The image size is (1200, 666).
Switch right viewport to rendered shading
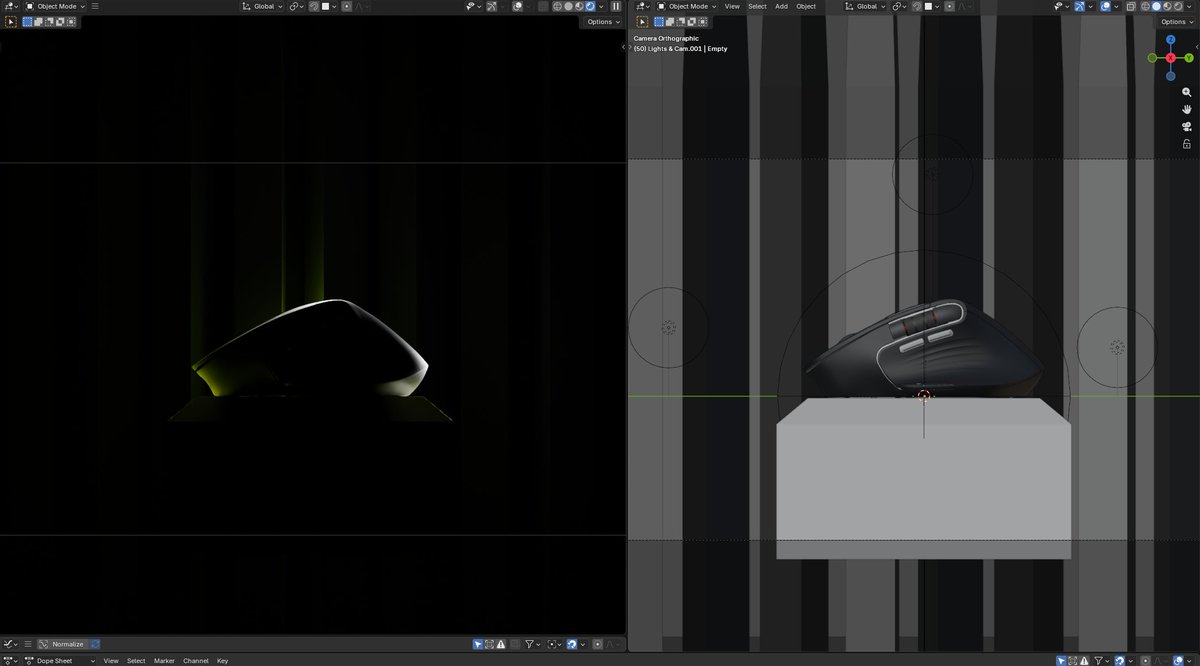click(x=1178, y=6)
